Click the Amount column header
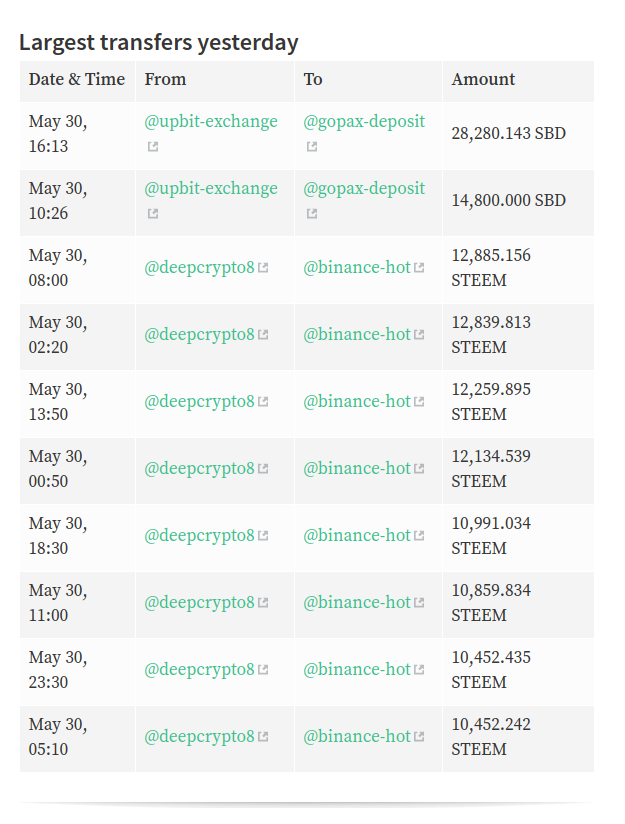The width and height of the screenshot is (625, 824). point(483,79)
